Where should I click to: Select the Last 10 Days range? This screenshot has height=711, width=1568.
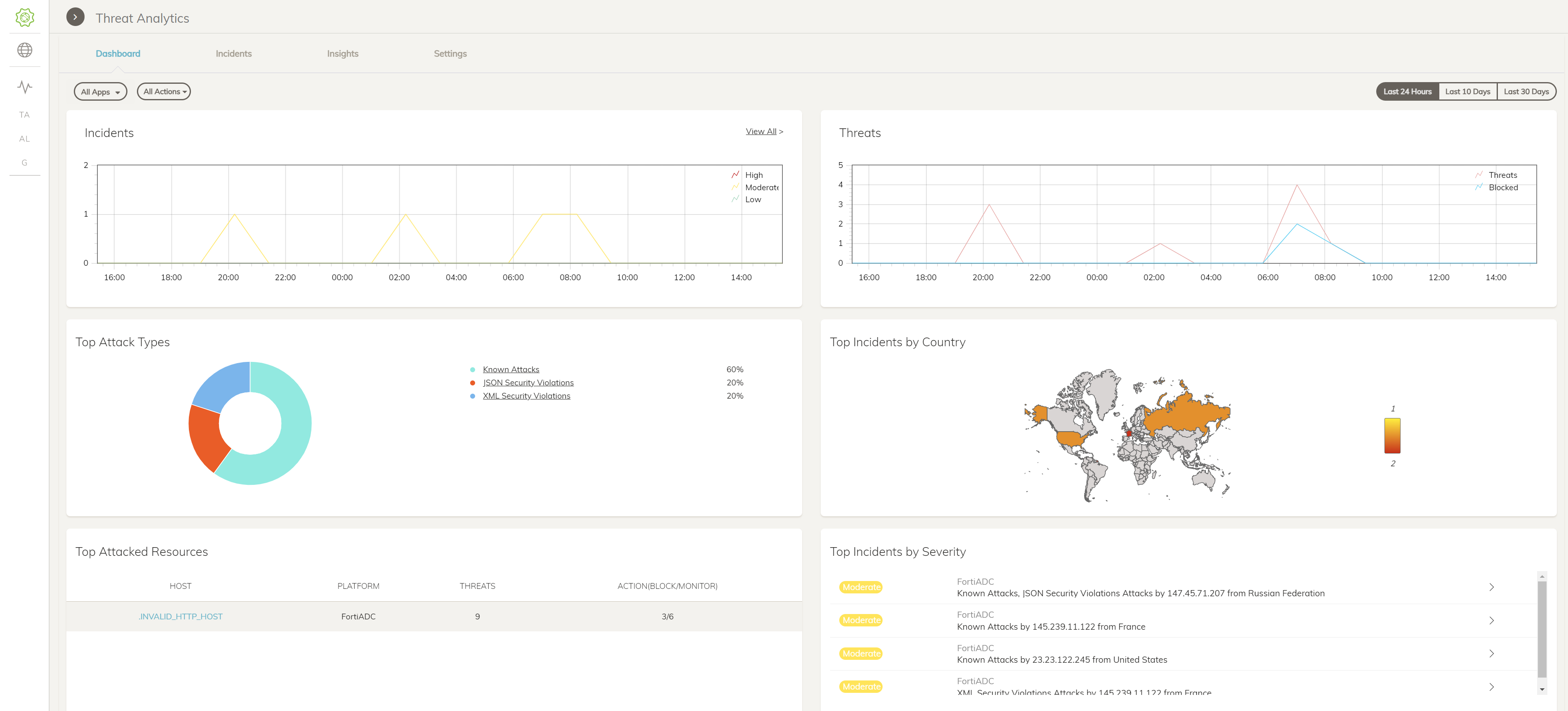pyautogui.click(x=1467, y=91)
